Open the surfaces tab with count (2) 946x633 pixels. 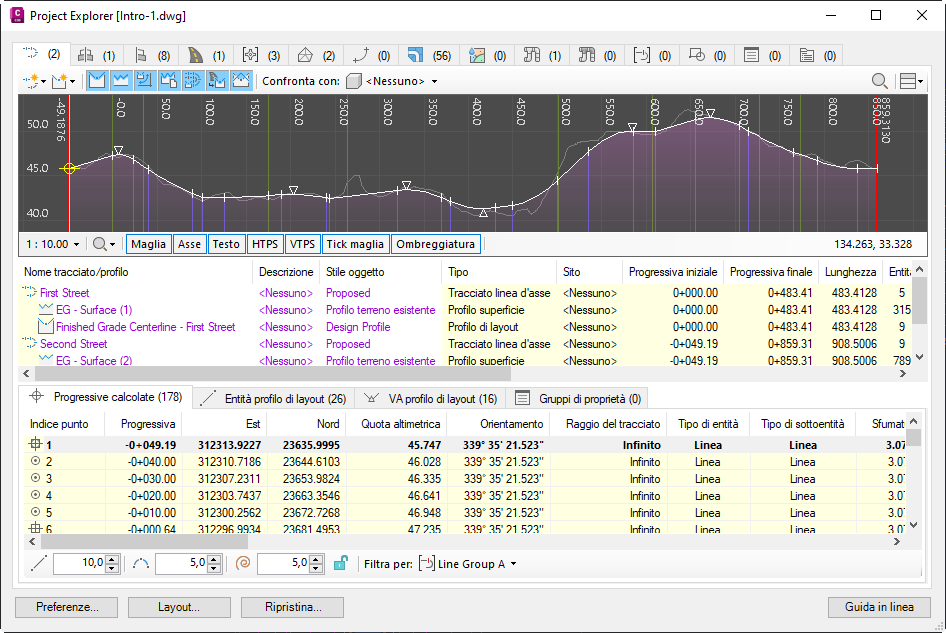[x=316, y=56]
